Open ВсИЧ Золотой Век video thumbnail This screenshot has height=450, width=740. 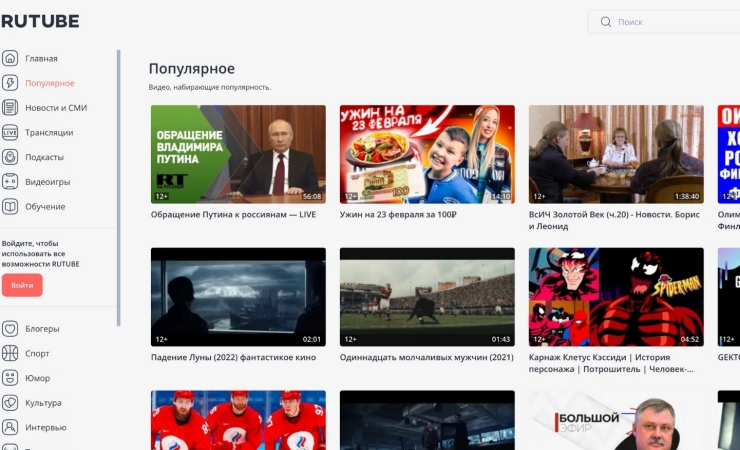(616, 154)
